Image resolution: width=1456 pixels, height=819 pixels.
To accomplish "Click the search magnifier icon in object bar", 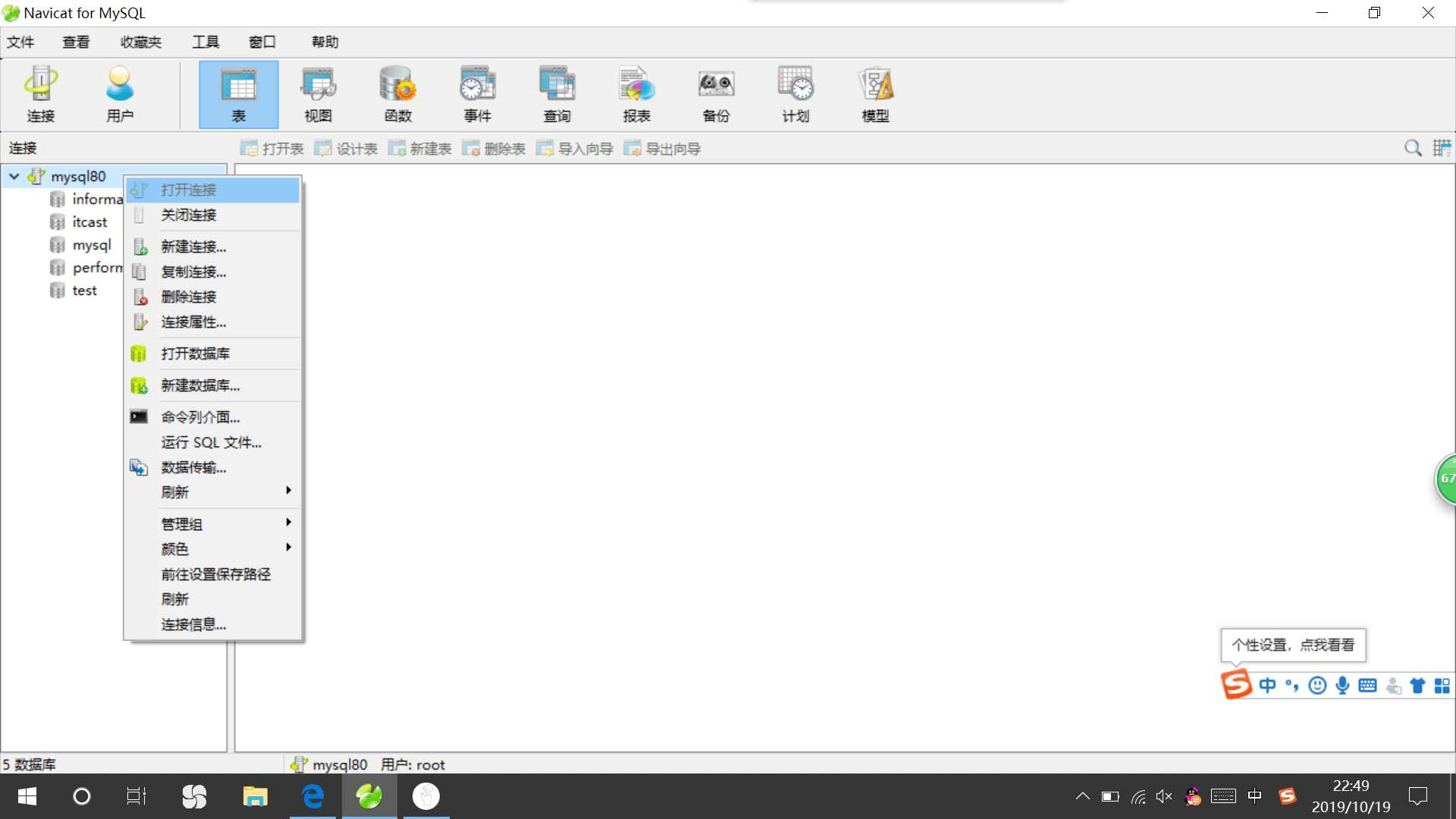I will (1413, 148).
